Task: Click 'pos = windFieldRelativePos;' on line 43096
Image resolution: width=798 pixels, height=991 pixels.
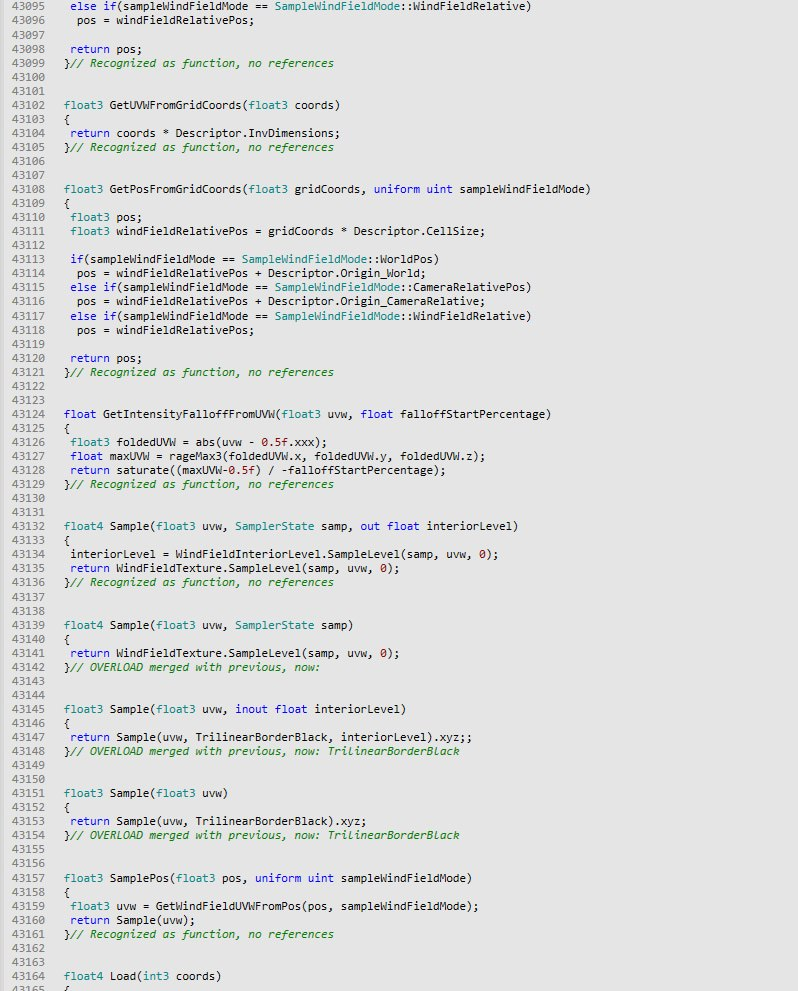Action: point(166,20)
